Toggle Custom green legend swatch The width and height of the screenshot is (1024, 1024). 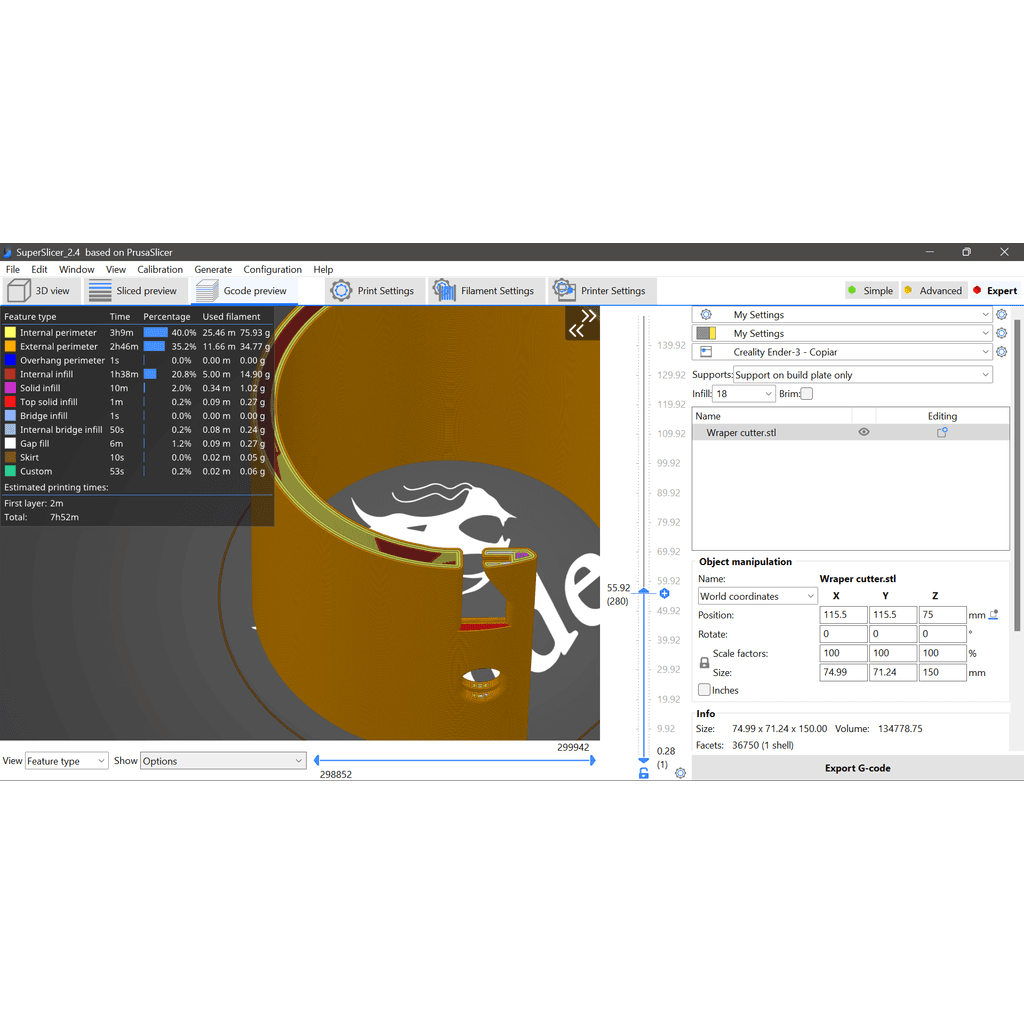(10, 471)
